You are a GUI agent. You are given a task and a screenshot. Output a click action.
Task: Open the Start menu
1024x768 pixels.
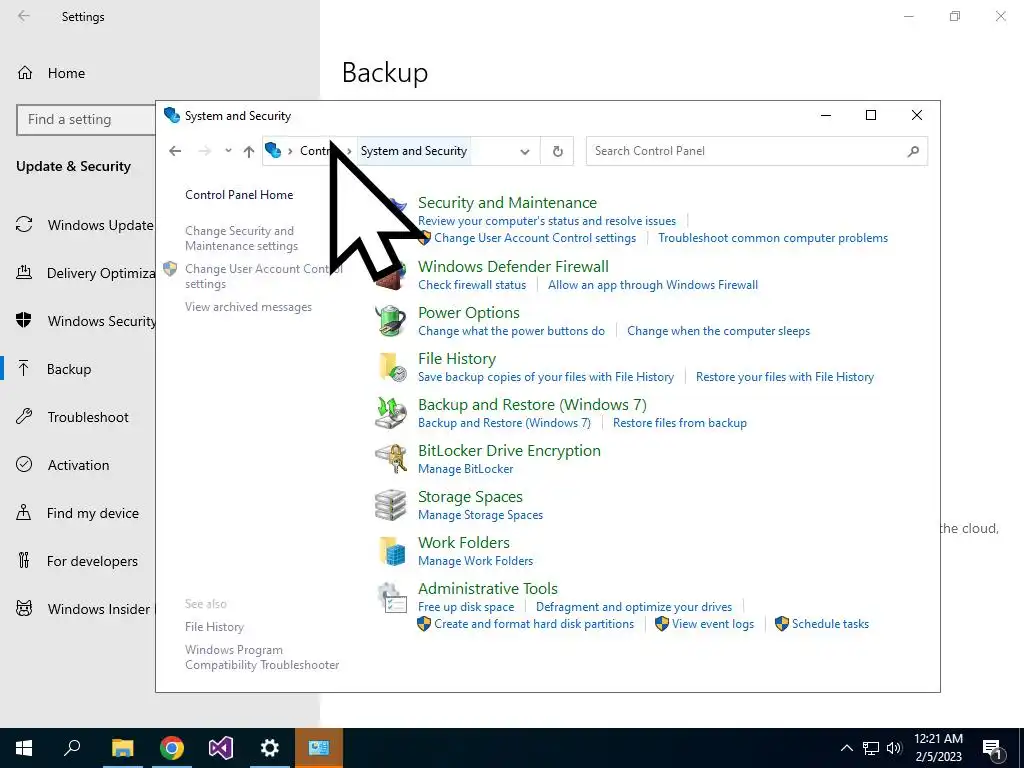(x=24, y=748)
